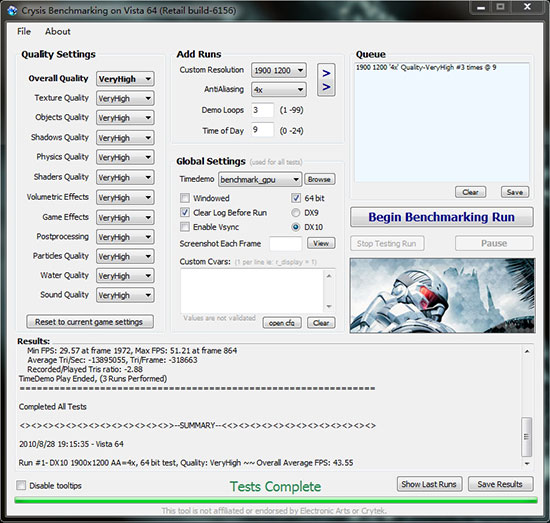Click the Results scrollbar thumb

526,436
